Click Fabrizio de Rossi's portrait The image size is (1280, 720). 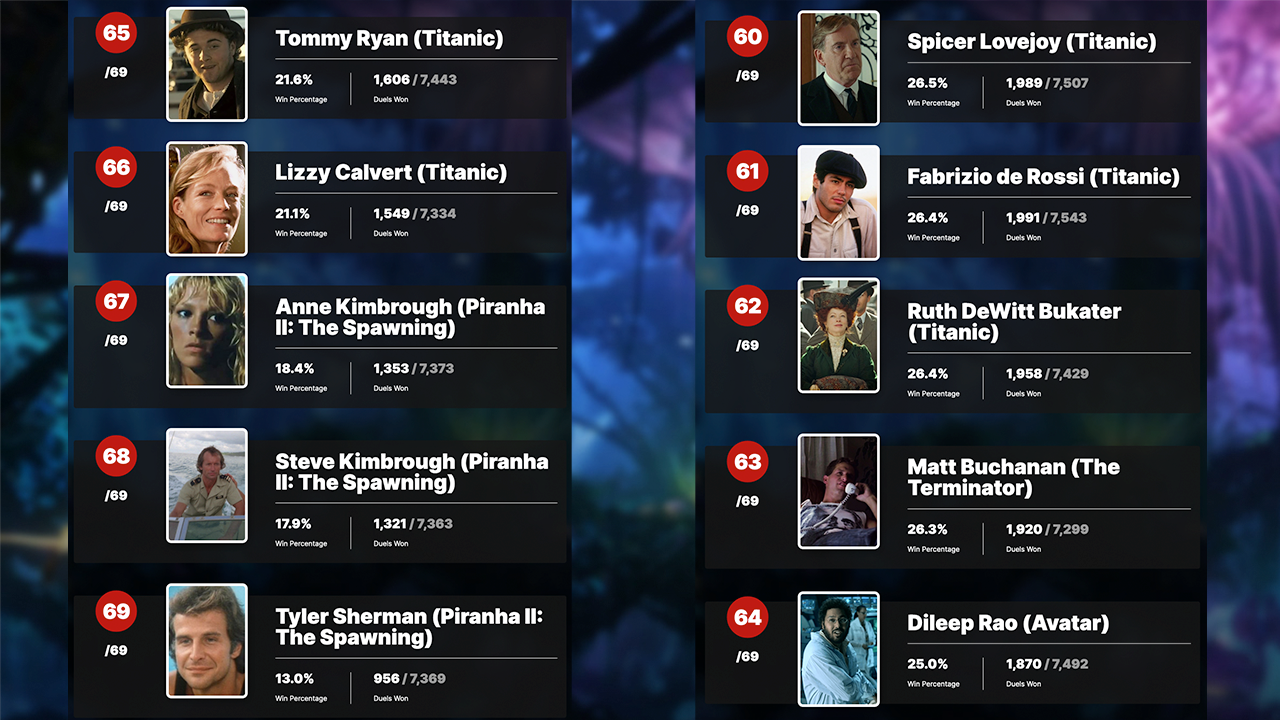[838, 202]
